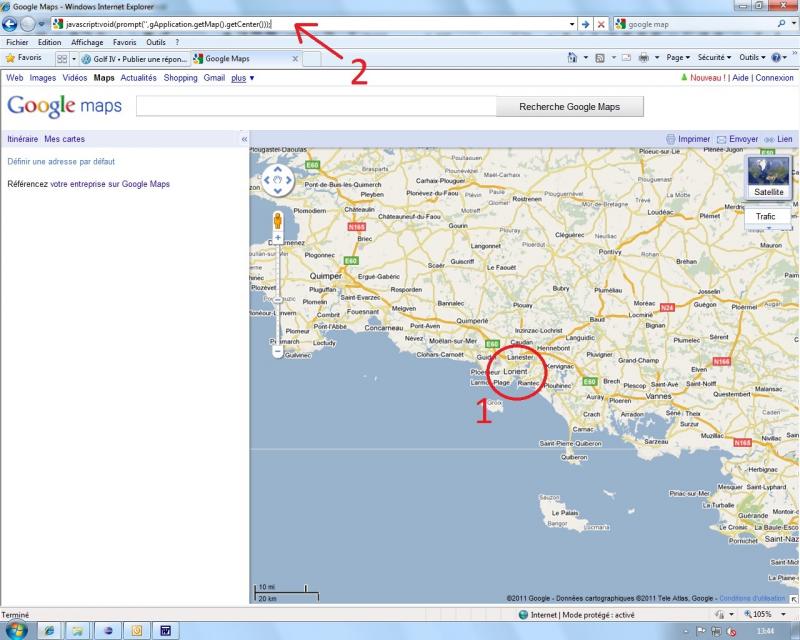800x640 pixels.
Task: Open a new blank browser tab
Action: coord(312,59)
